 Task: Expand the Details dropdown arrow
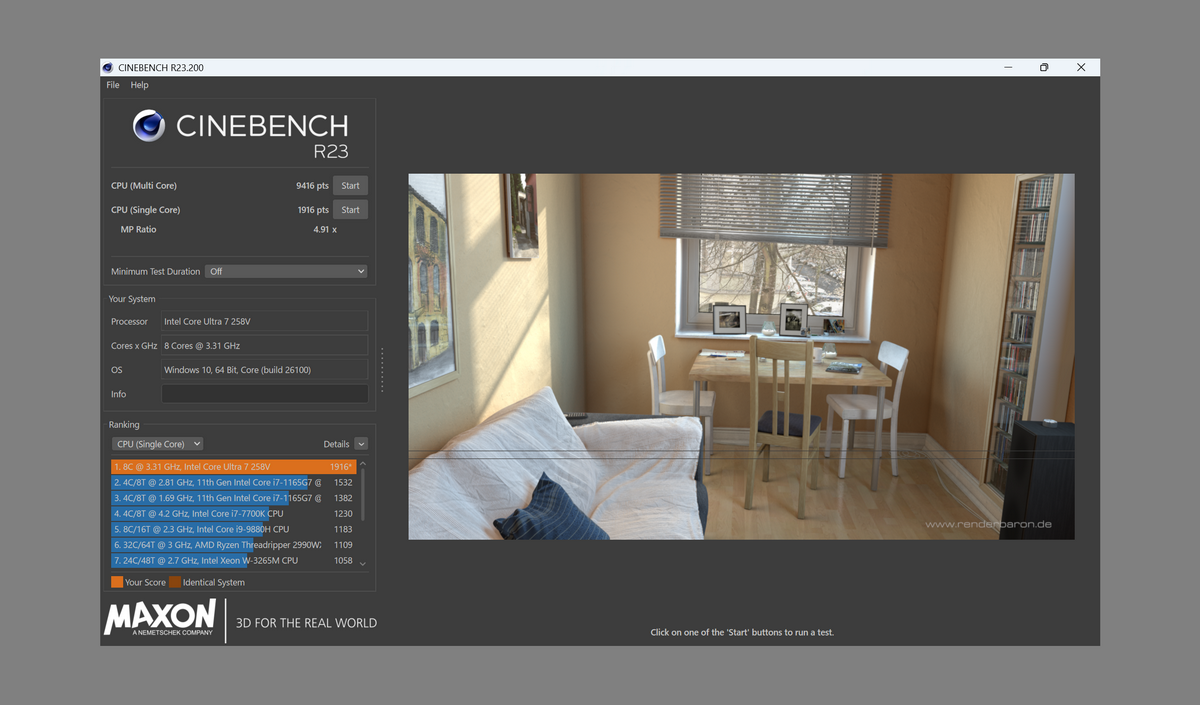click(361, 444)
